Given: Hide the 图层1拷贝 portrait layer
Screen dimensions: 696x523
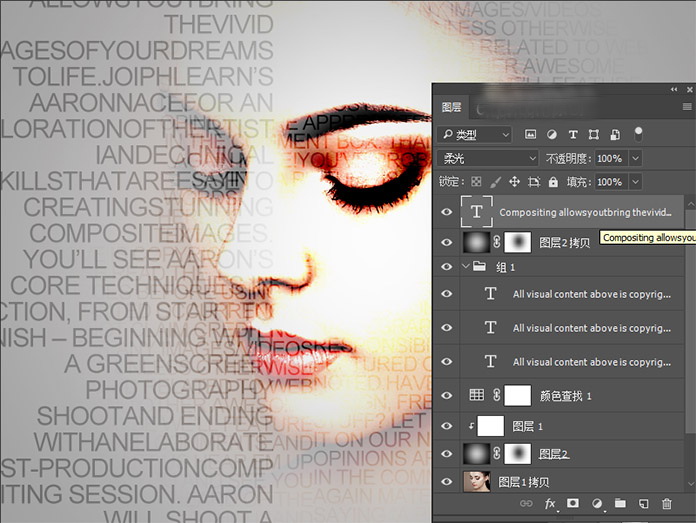Looking at the screenshot, I should coord(446,481).
